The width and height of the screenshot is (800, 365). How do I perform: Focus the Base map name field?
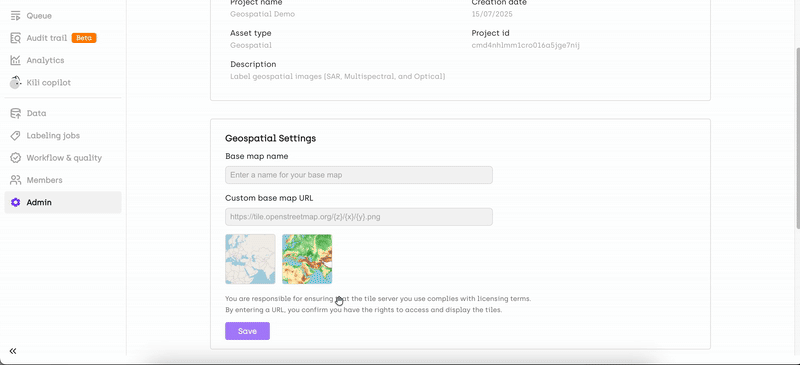(359, 175)
